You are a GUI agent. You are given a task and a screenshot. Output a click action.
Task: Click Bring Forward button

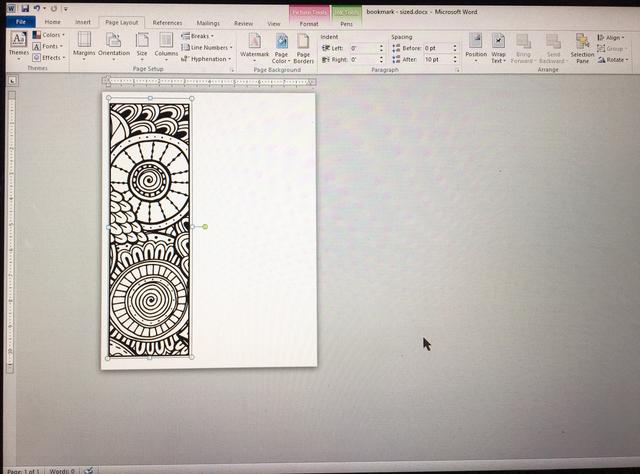coord(523,48)
